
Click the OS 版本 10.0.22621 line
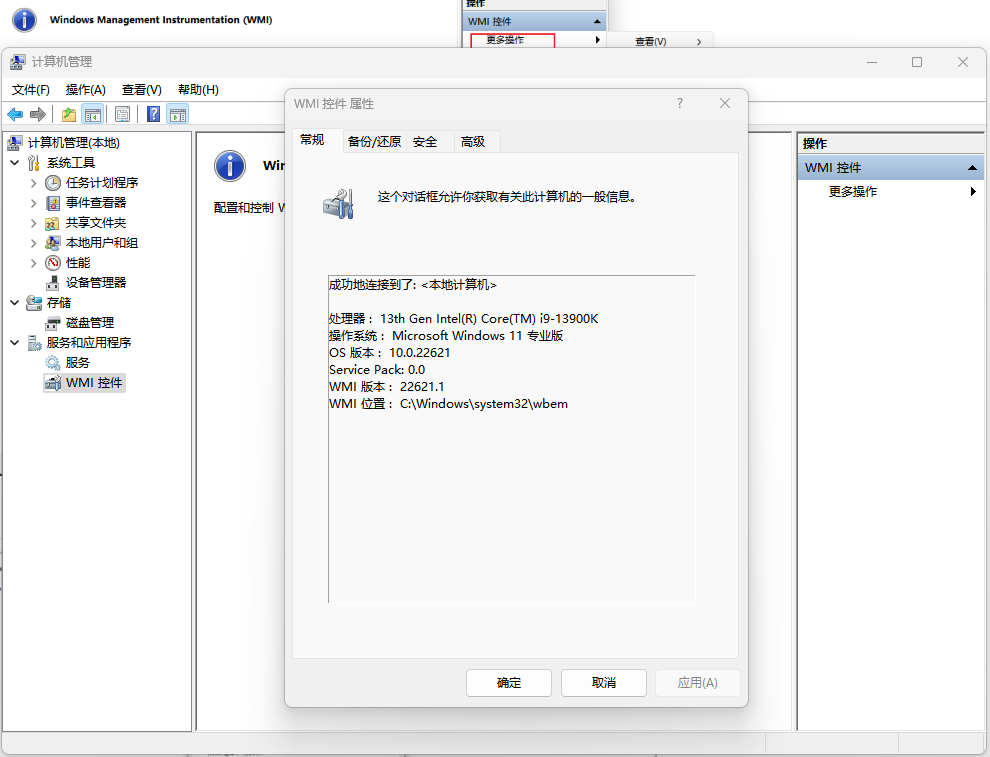tap(390, 353)
